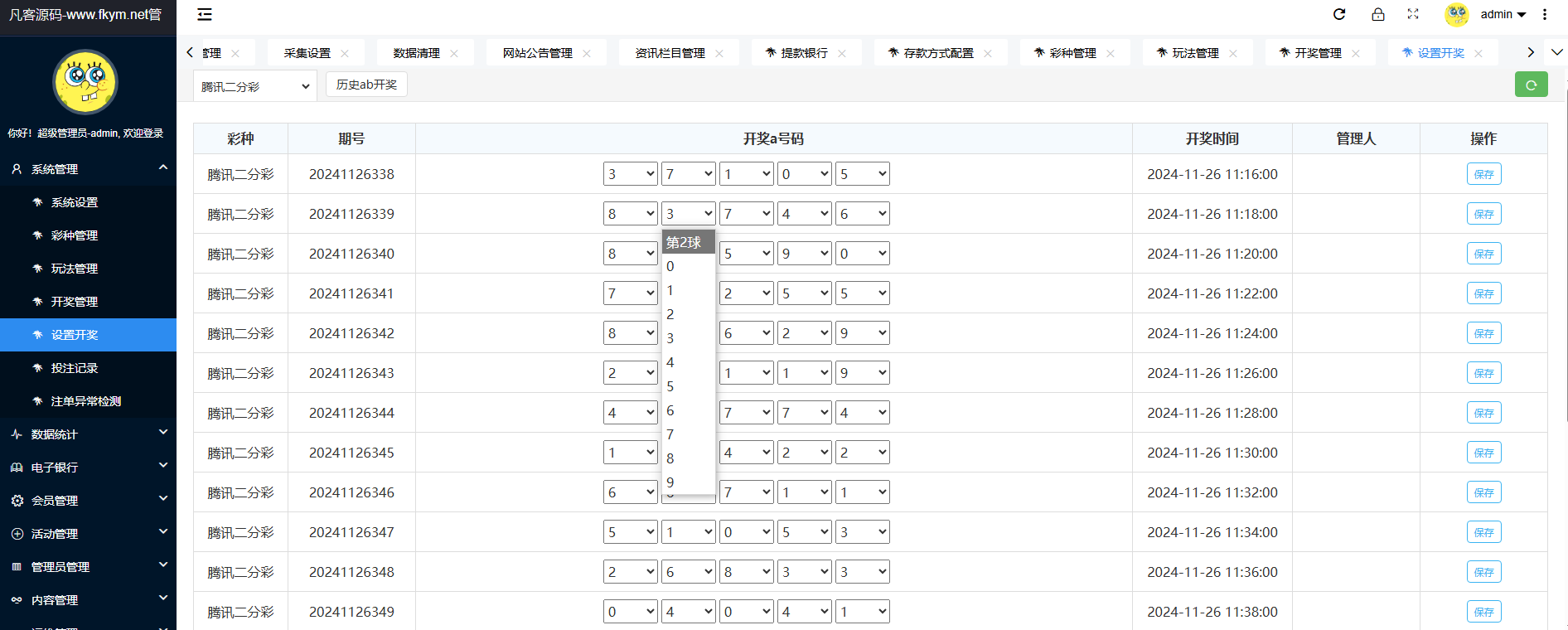The height and width of the screenshot is (630, 1568).
Task: Click the green refresh button
Action: [1532, 85]
